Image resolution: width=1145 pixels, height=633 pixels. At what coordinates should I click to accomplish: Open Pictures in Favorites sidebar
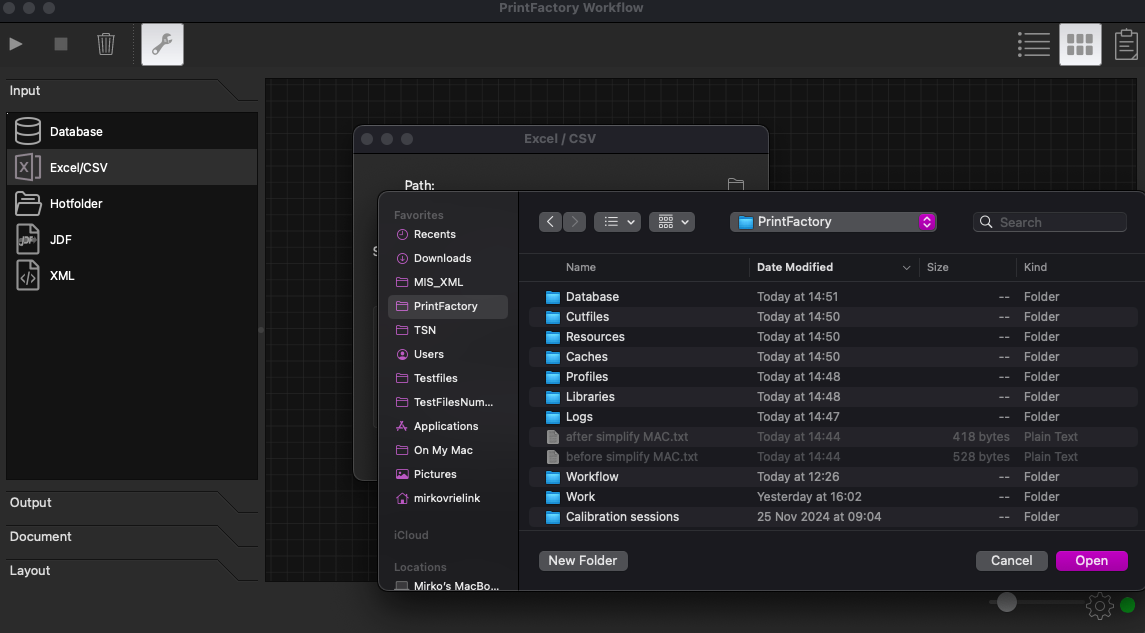click(448, 475)
